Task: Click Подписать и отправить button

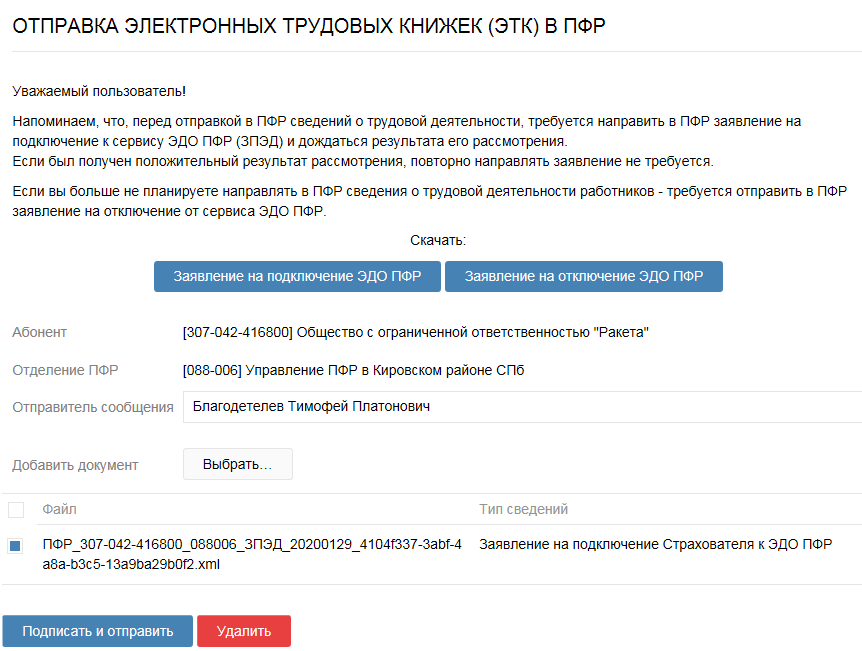Action: (97, 631)
